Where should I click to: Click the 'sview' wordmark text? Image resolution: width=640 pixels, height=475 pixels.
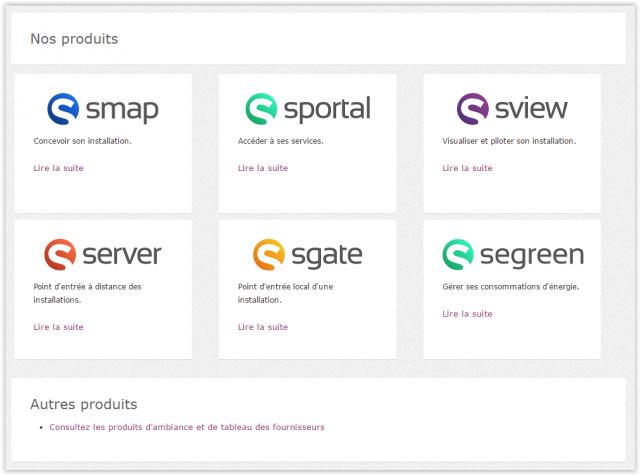click(x=531, y=108)
